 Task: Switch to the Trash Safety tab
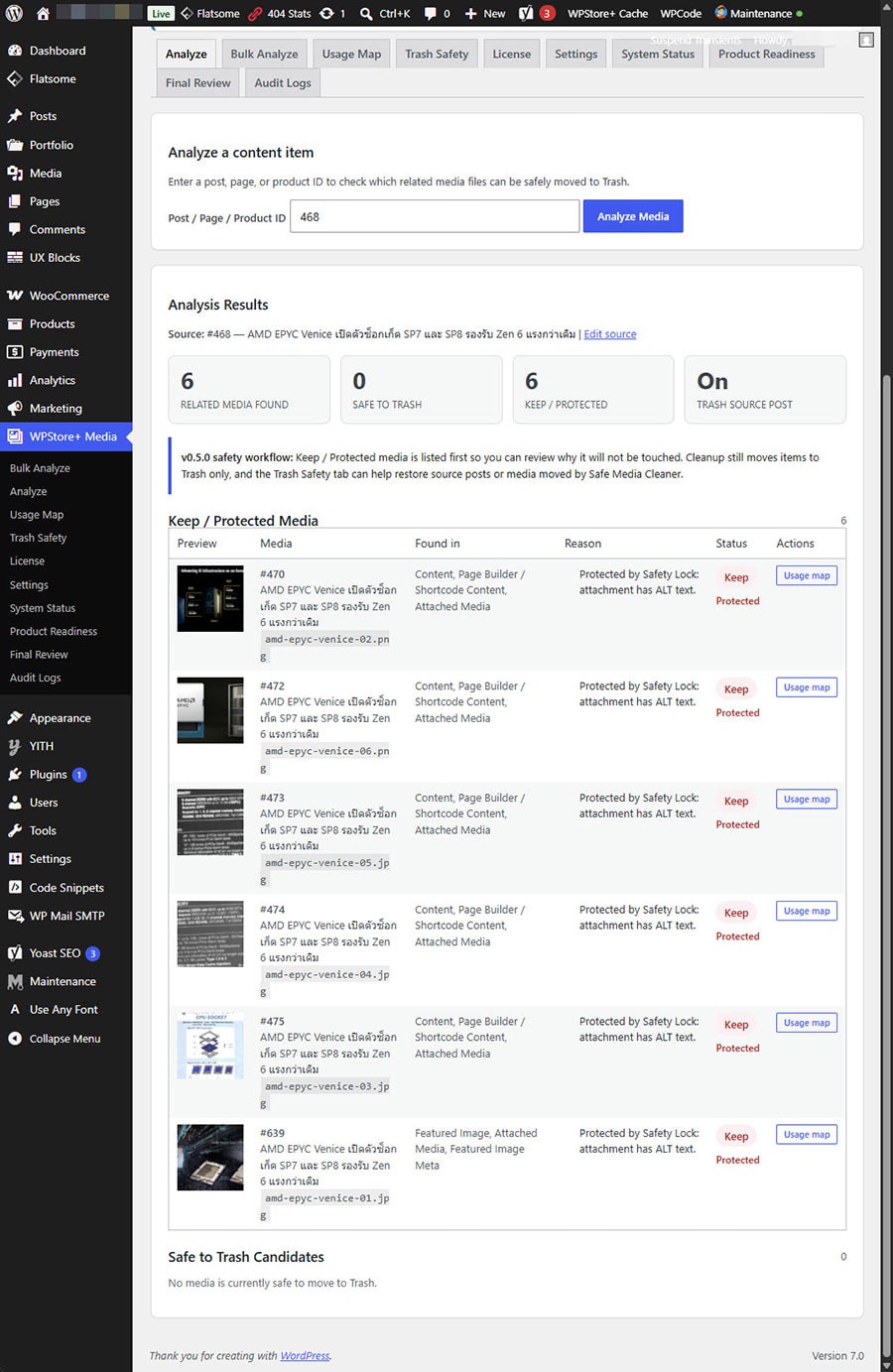437,54
